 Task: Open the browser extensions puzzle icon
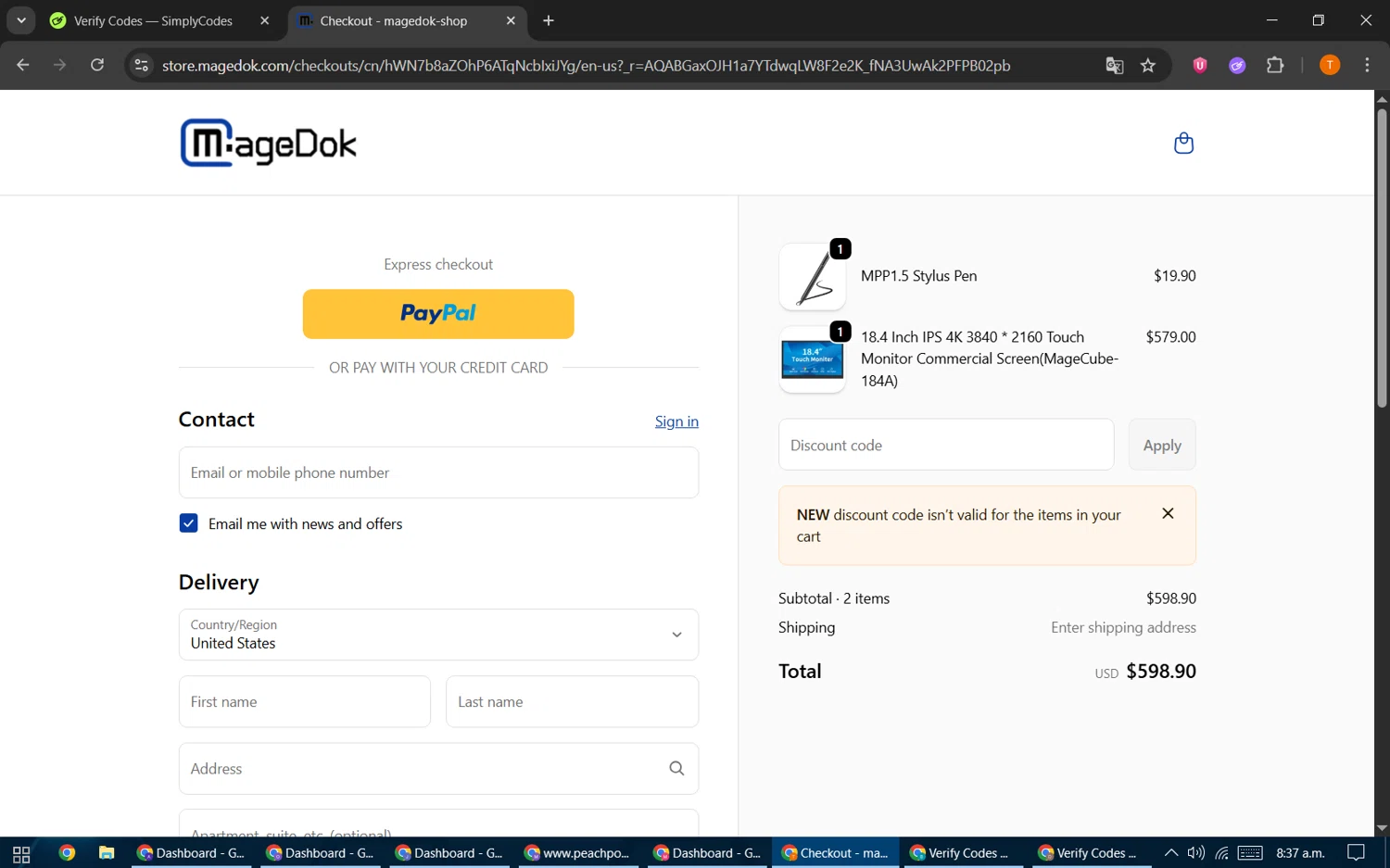coord(1275,65)
